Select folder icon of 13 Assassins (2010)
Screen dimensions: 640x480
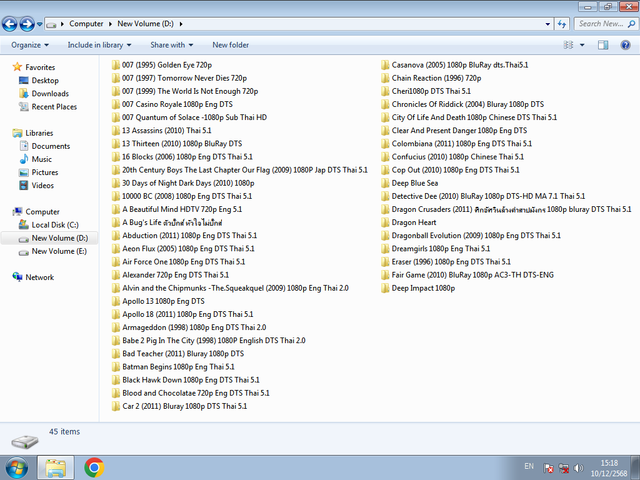click(116, 131)
